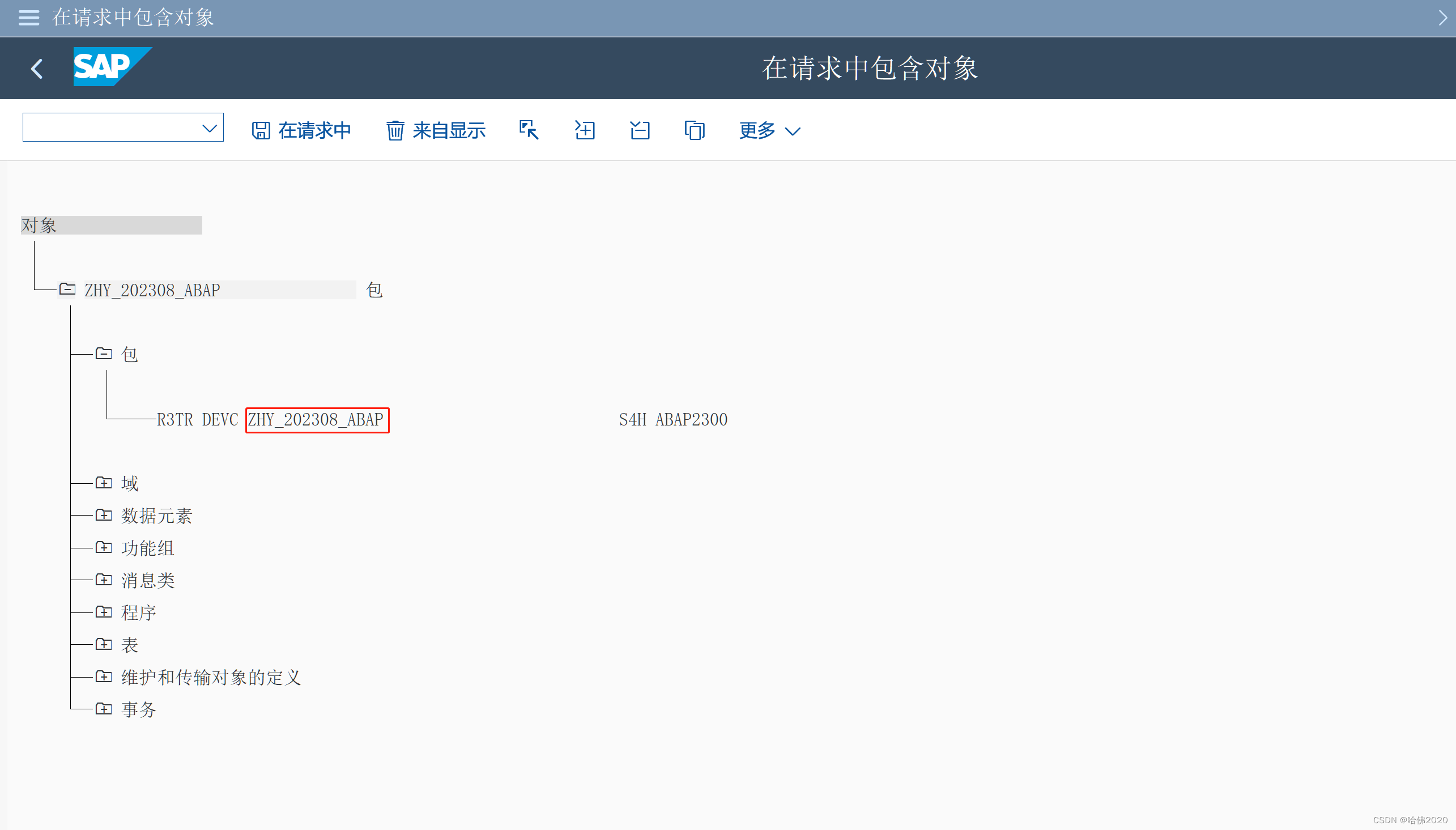This screenshot has width=1456, height=830.
Task: Expand the 事务 folder node
Action: [x=104, y=709]
